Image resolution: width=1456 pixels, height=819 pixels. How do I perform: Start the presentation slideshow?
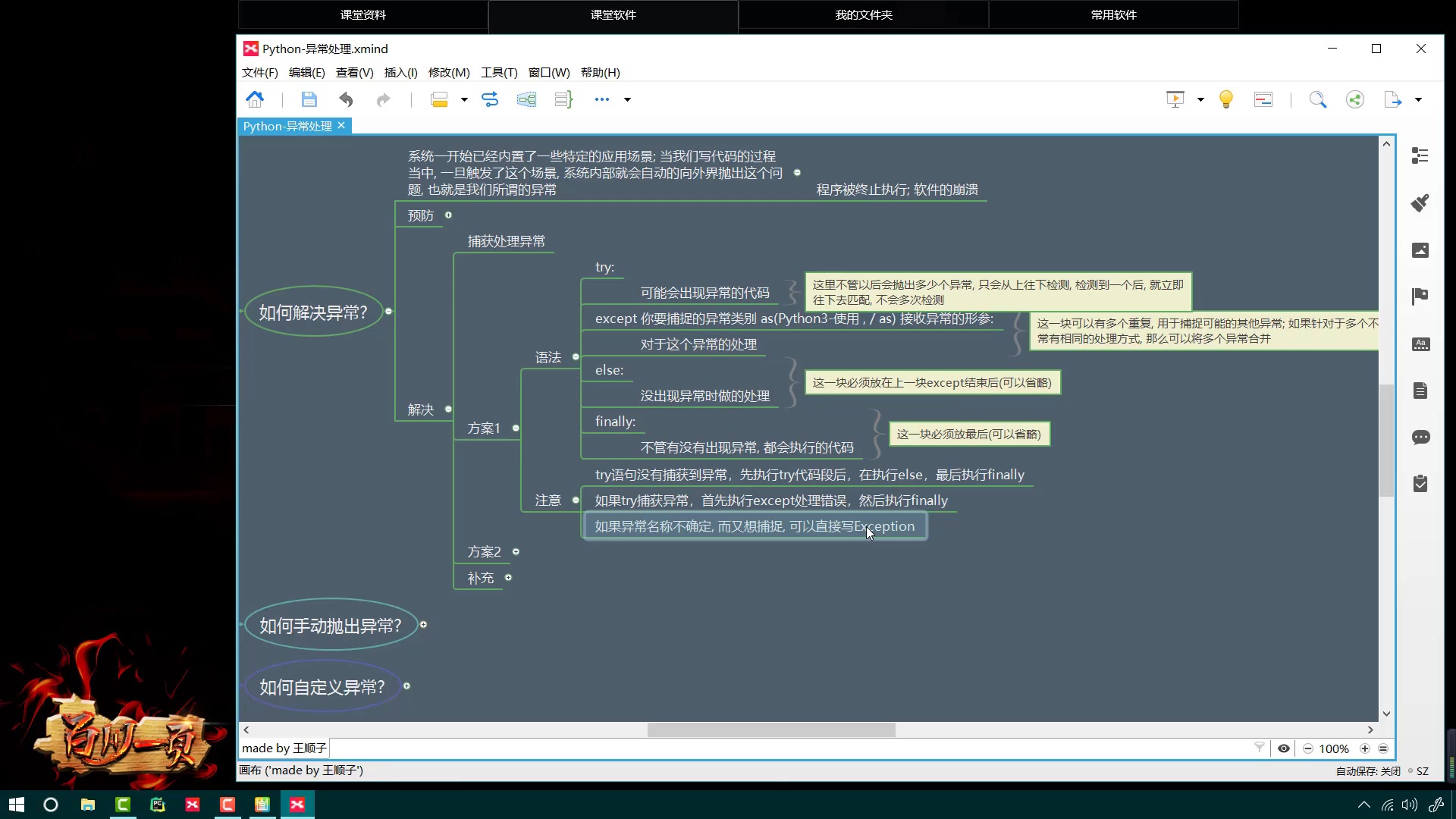(x=1175, y=99)
